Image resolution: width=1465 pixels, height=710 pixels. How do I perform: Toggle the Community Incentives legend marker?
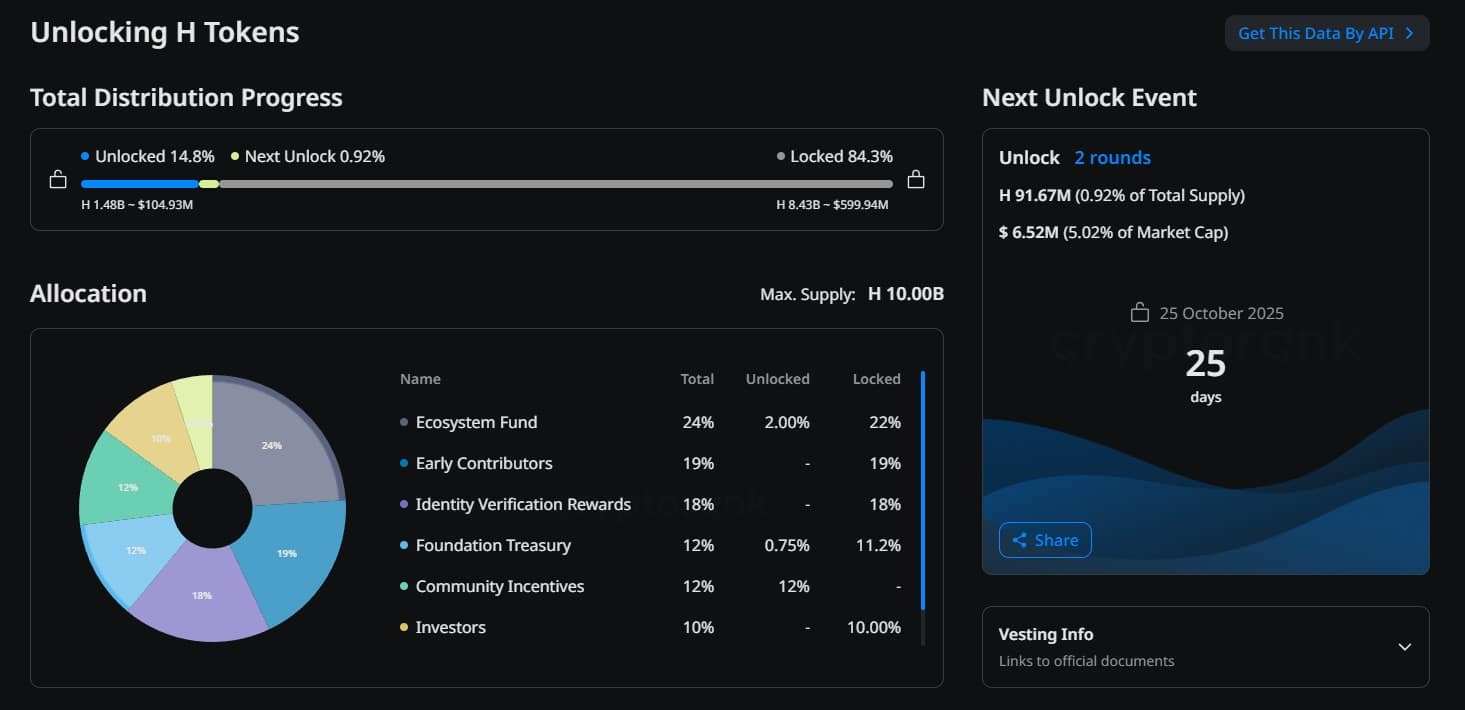pos(402,587)
